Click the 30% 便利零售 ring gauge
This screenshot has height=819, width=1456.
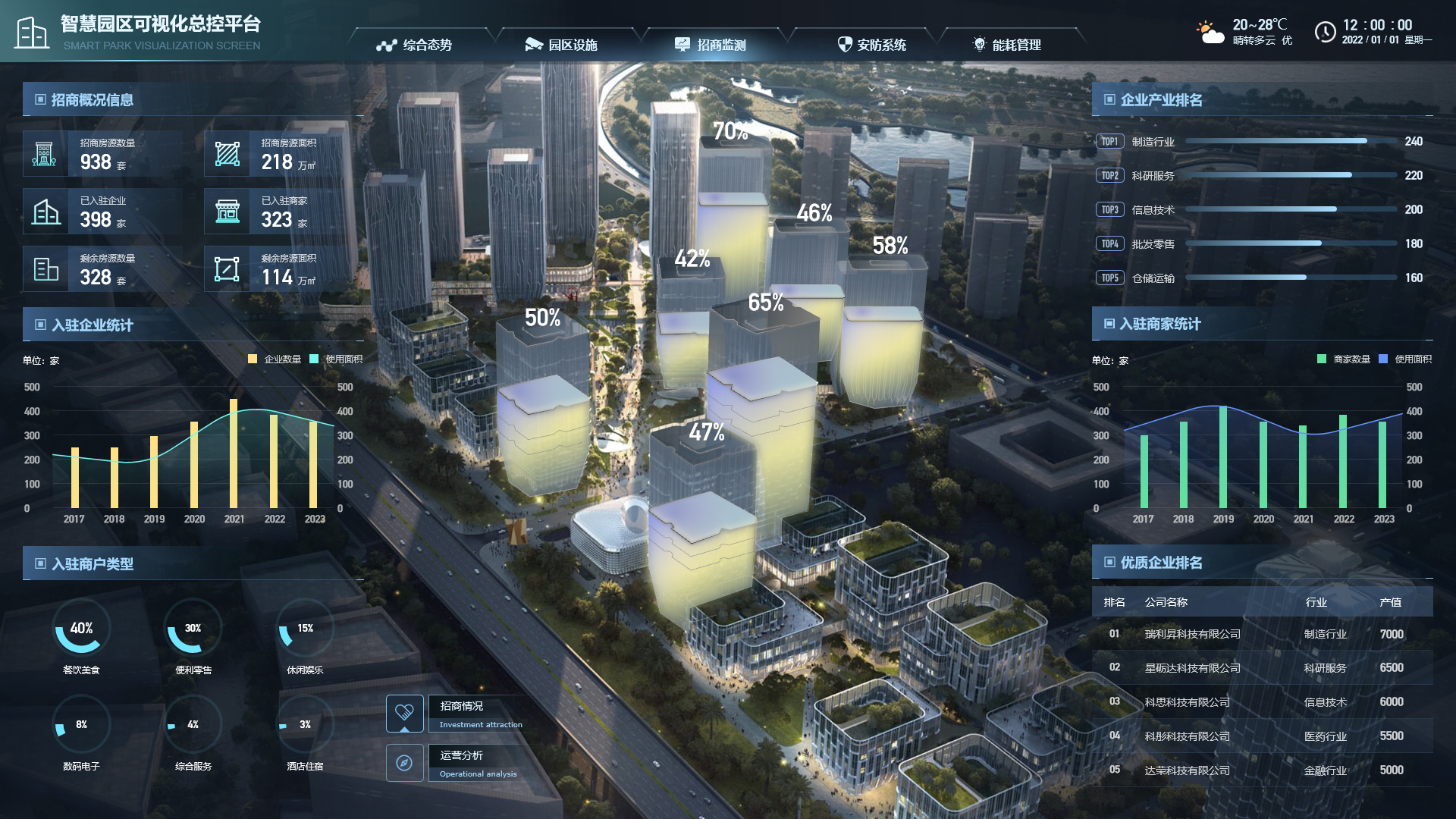tap(193, 627)
